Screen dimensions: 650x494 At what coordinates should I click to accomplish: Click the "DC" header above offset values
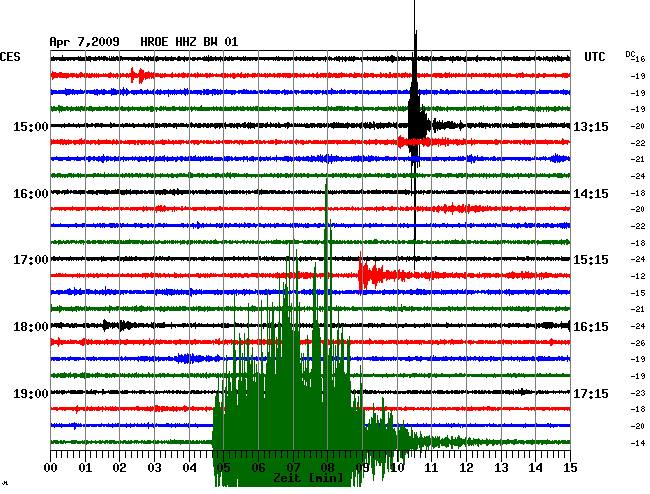coord(630,54)
